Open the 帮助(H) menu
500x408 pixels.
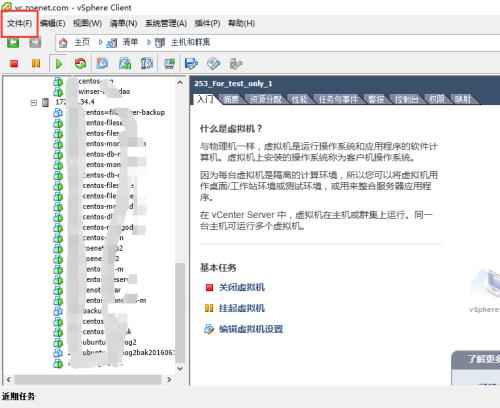[241, 23]
